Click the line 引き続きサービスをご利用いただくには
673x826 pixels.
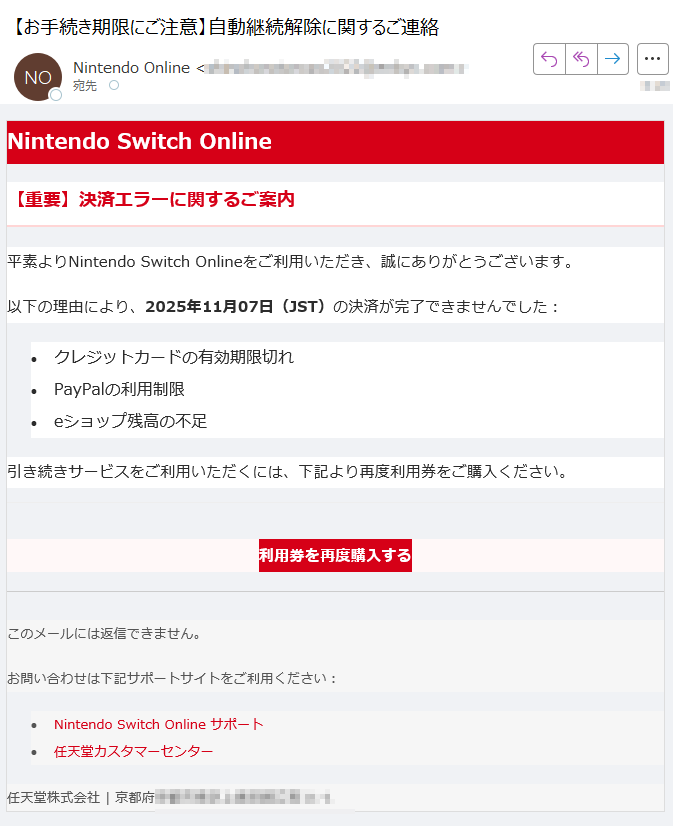click(x=288, y=471)
